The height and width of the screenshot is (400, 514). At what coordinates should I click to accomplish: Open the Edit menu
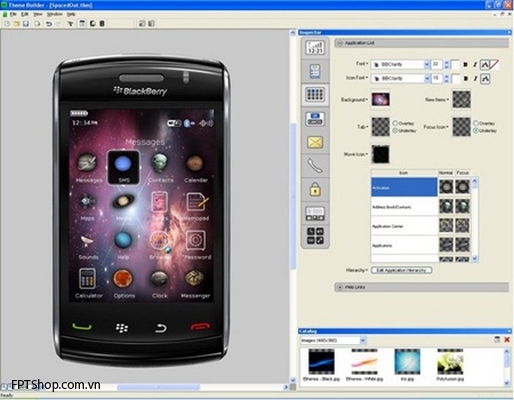coord(25,14)
